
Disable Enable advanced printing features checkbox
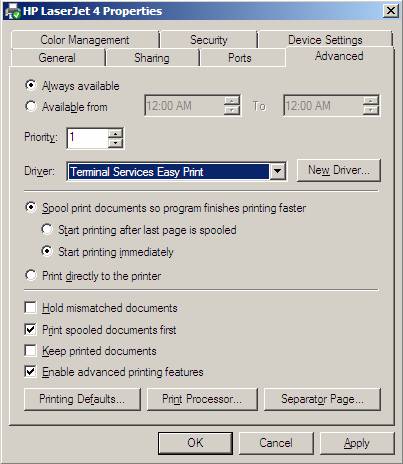click(x=31, y=371)
